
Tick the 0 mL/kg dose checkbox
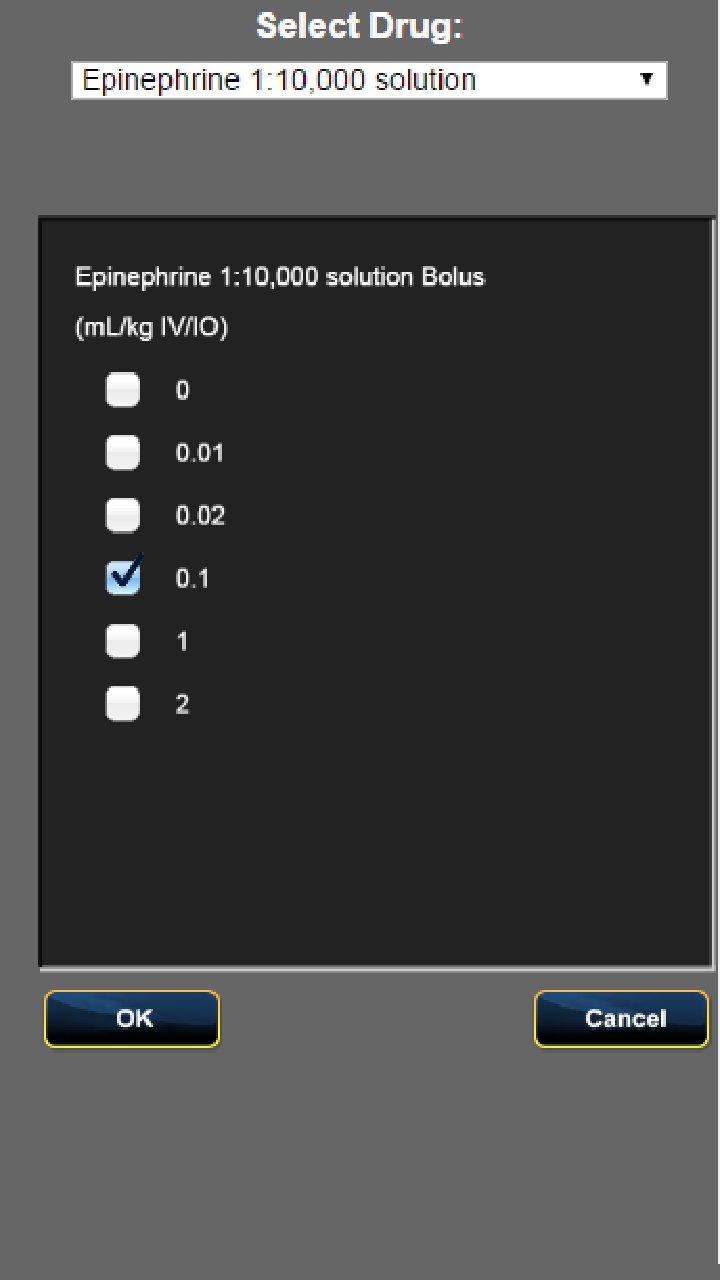123,390
